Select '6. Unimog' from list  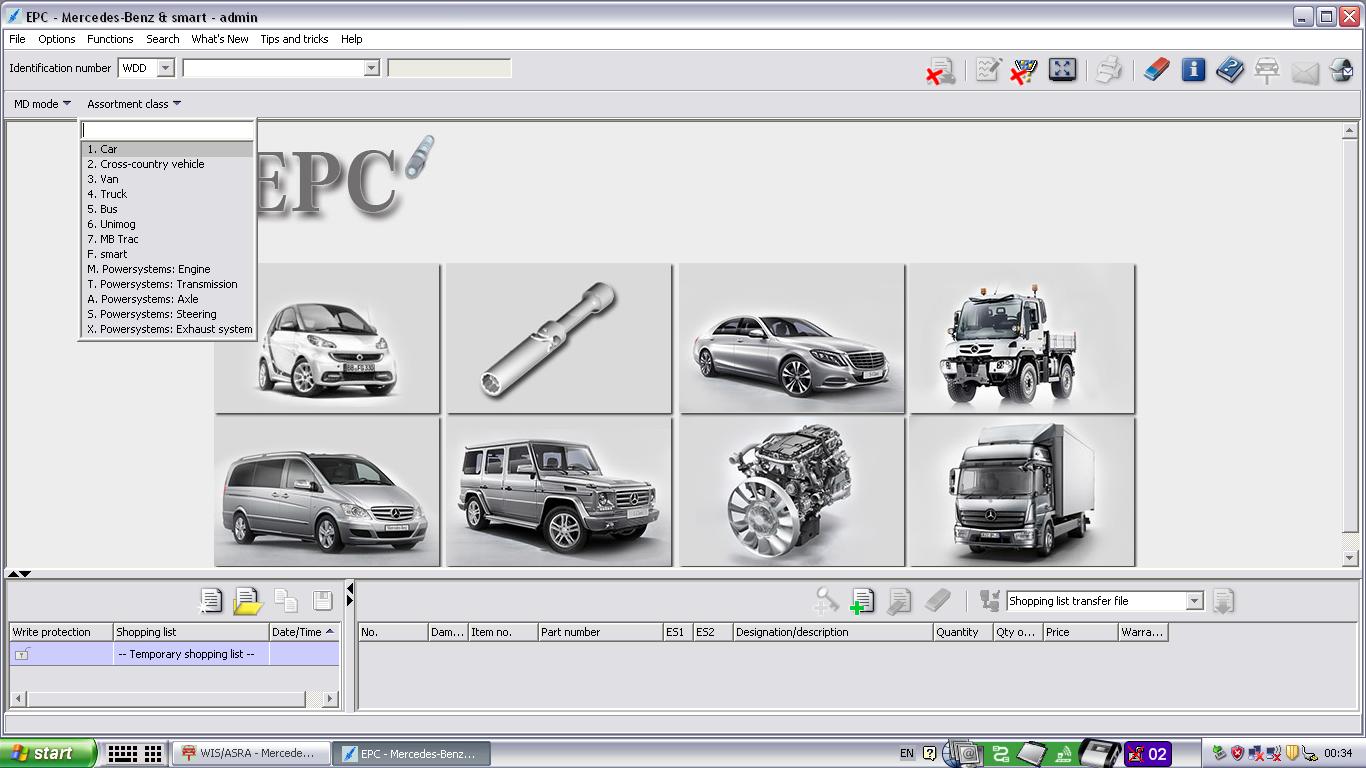pyautogui.click(x=167, y=224)
